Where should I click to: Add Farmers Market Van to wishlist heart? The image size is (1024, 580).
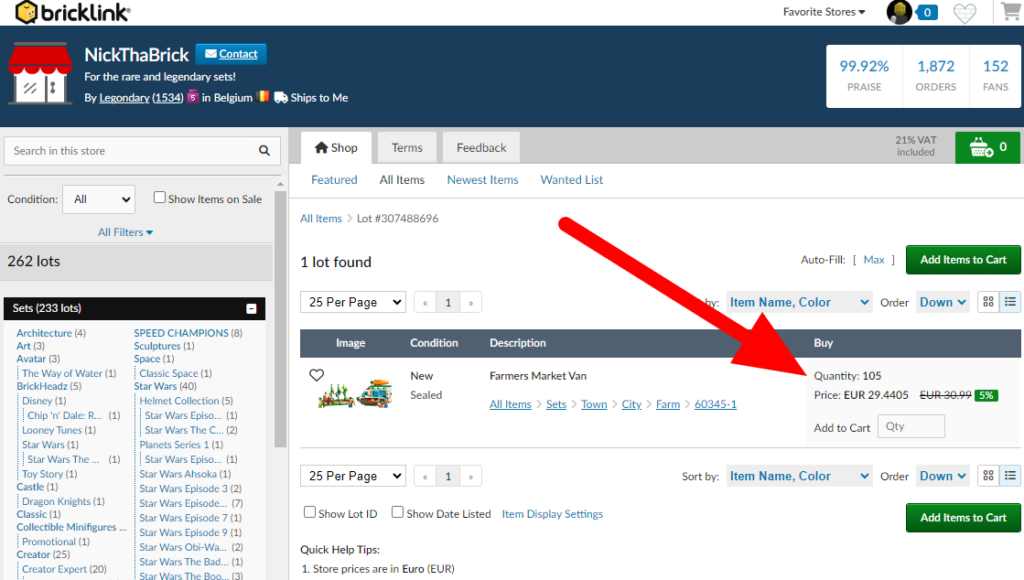(316, 376)
